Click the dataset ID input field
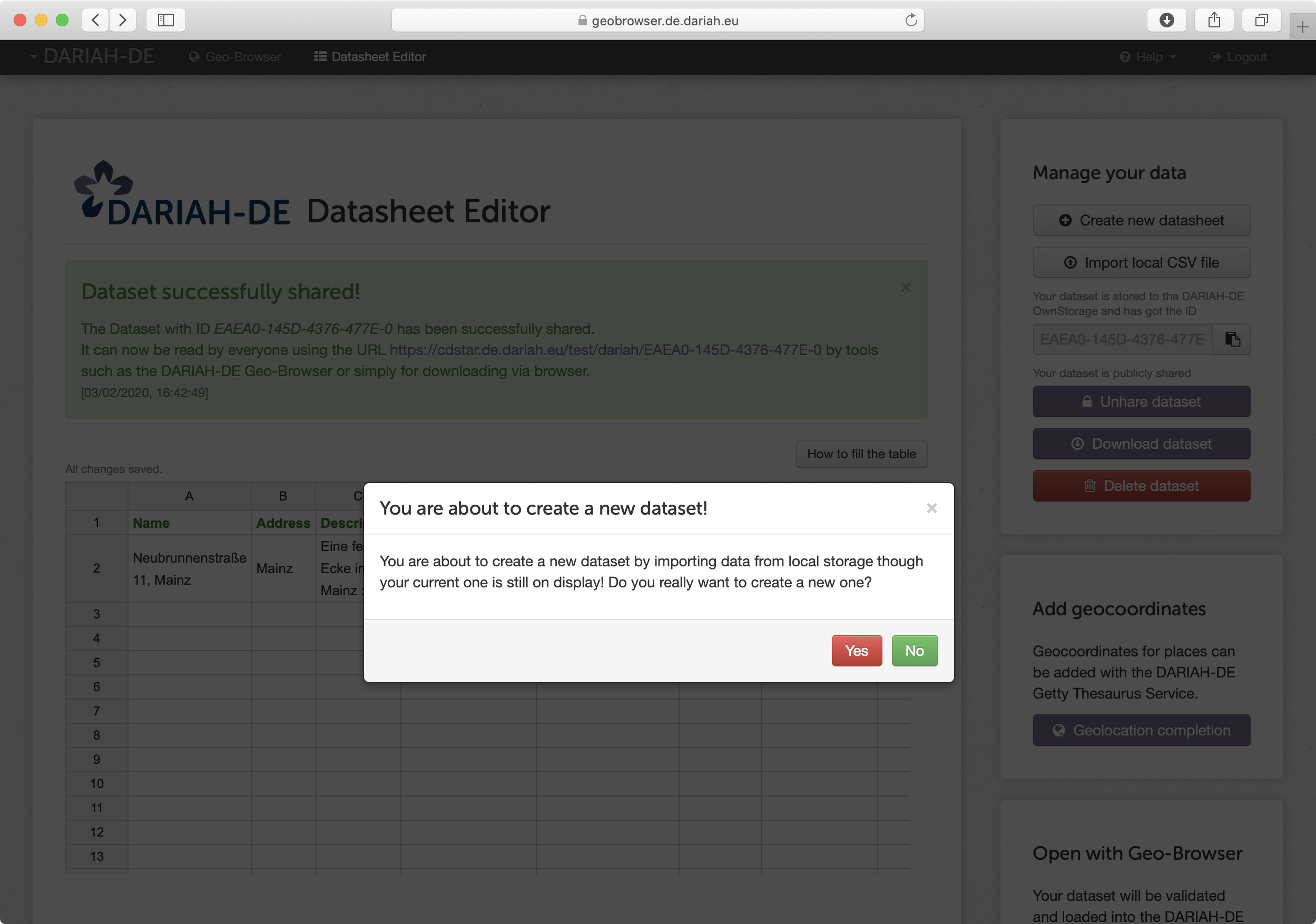 click(1123, 339)
